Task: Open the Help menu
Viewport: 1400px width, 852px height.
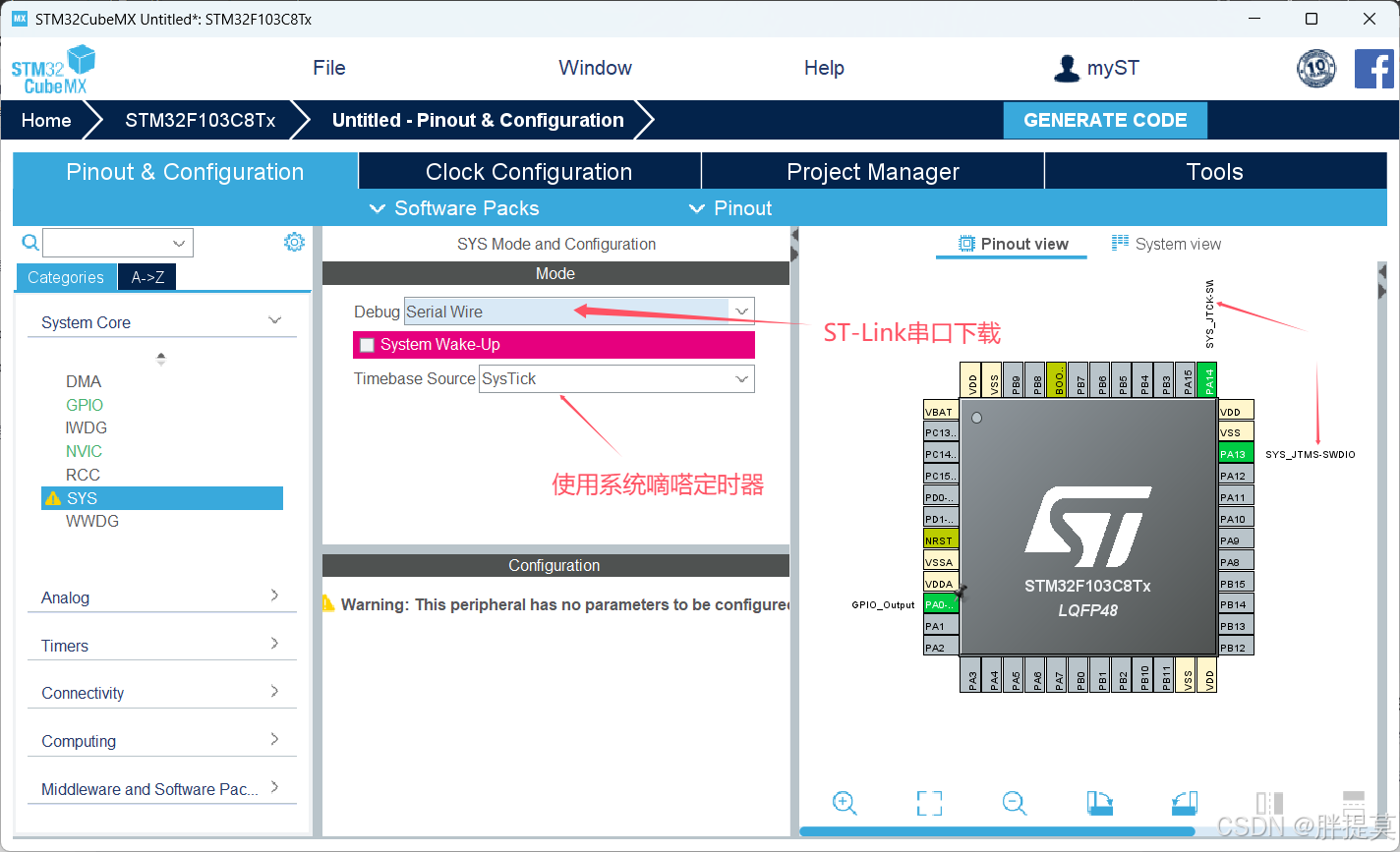Action: [x=824, y=68]
